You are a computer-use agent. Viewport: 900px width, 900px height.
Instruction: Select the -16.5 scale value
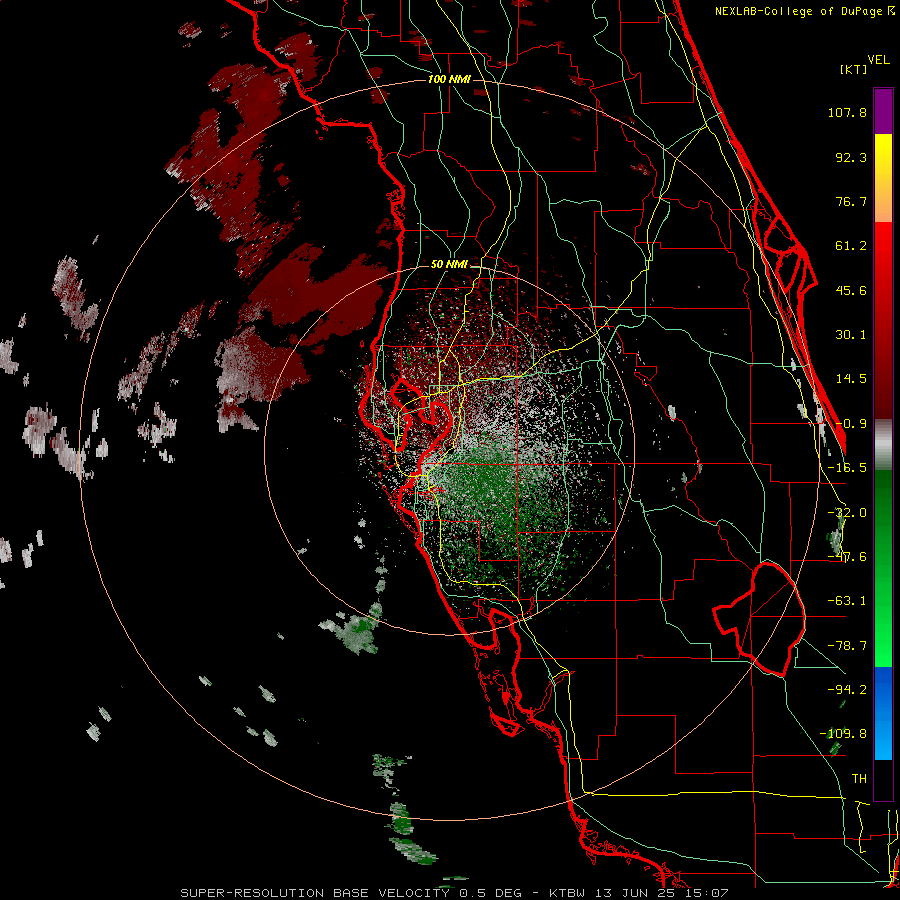pos(847,468)
